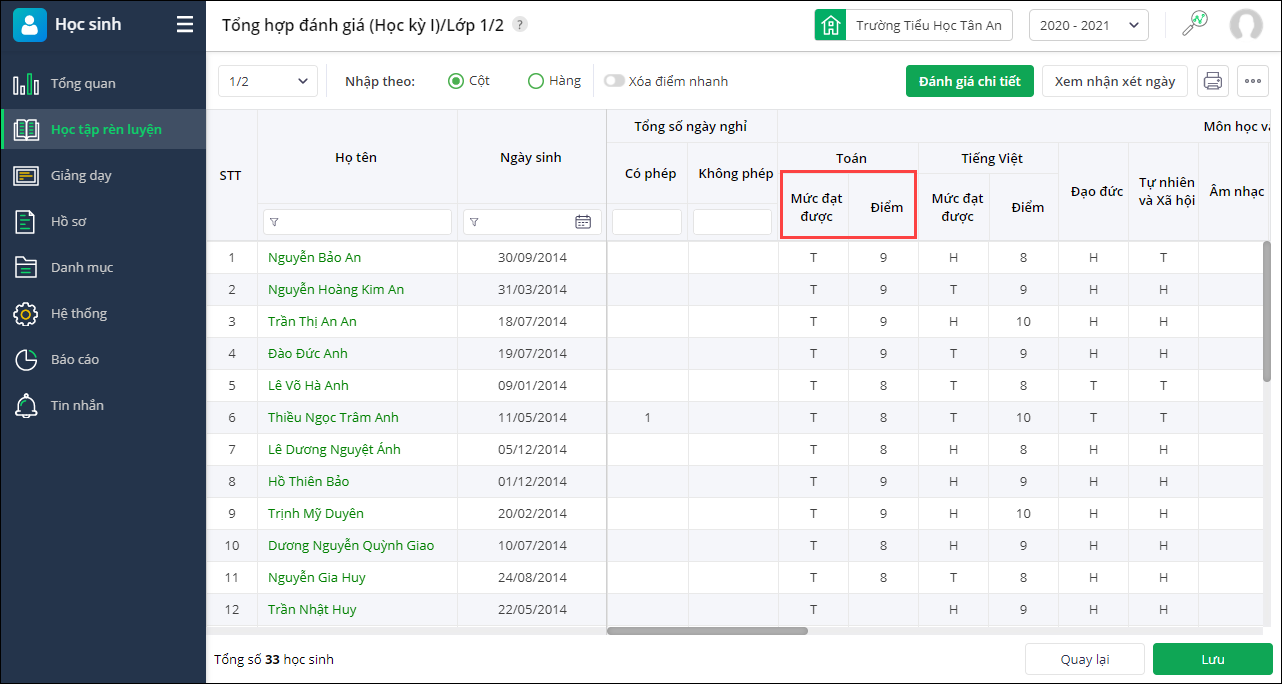The height and width of the screenshot is (684, 1282).
Task: Click the horizontal scrollbar under the table
Action: point(707,631)
